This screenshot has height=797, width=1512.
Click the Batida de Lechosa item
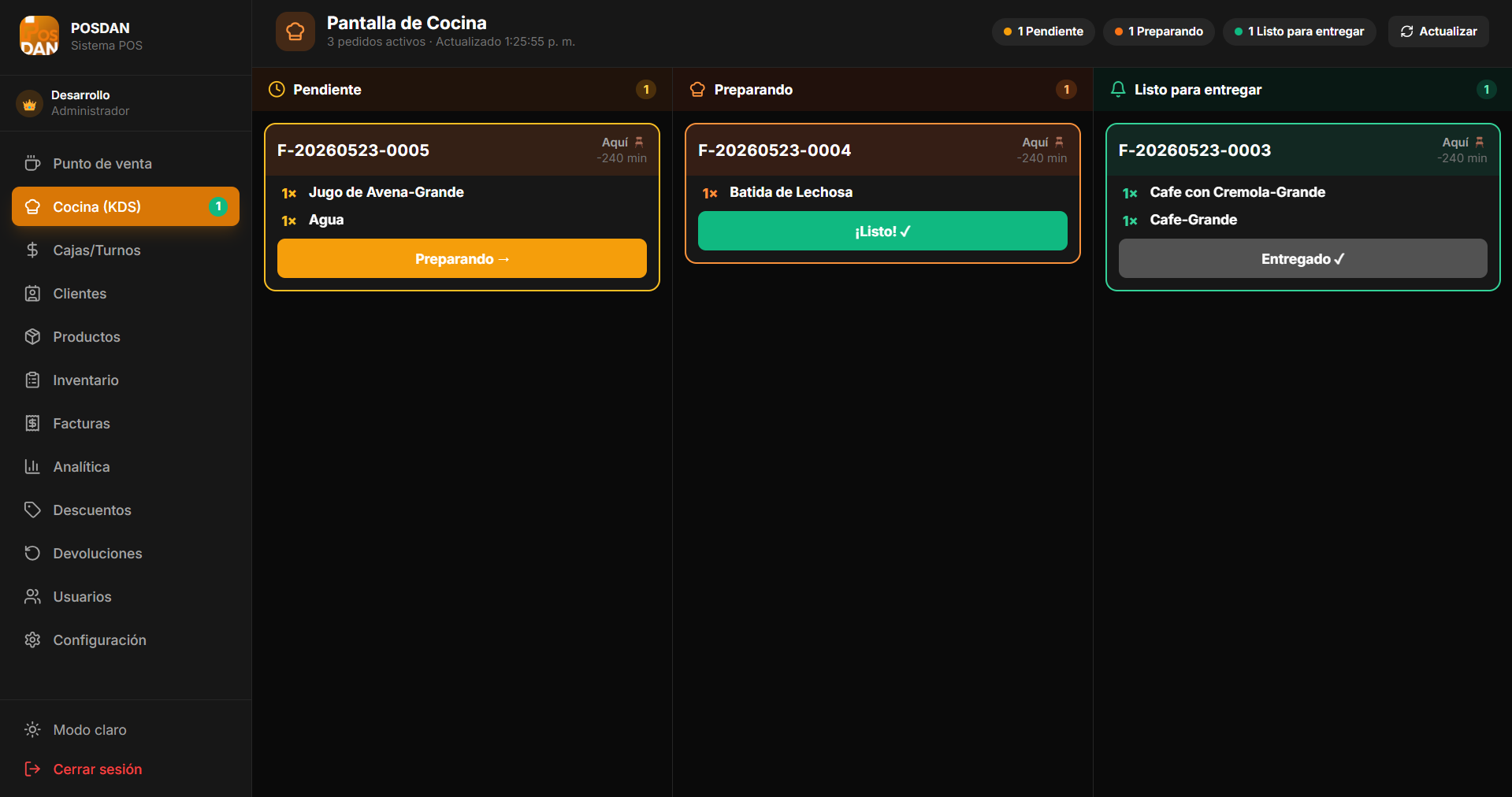point(791,192)
